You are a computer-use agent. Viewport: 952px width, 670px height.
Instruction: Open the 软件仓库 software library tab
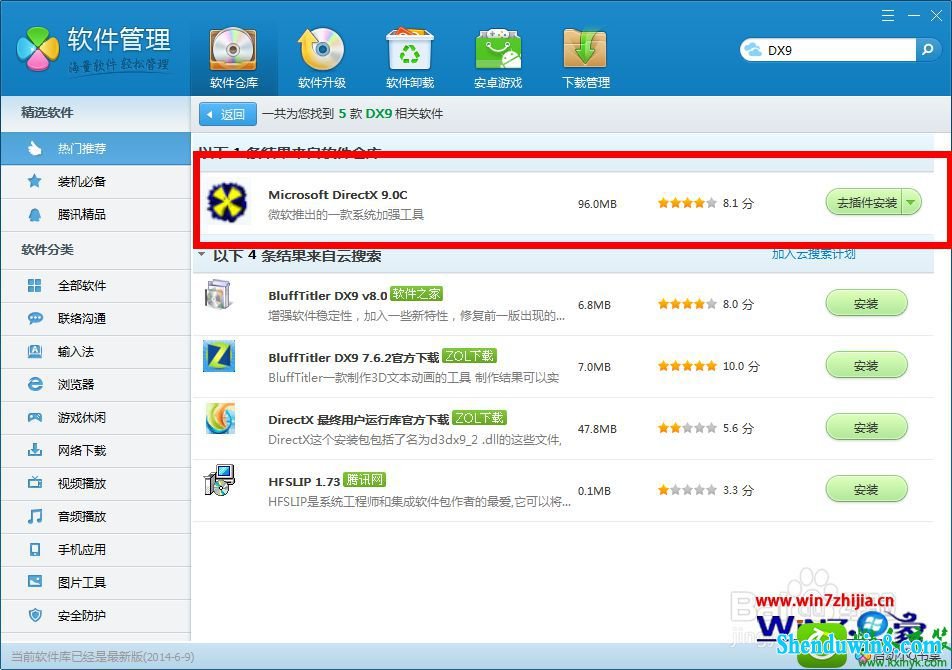[233, 59]
